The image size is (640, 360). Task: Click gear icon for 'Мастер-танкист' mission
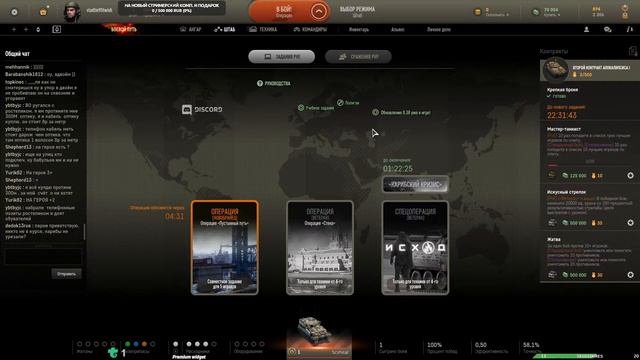coord(631,176)
